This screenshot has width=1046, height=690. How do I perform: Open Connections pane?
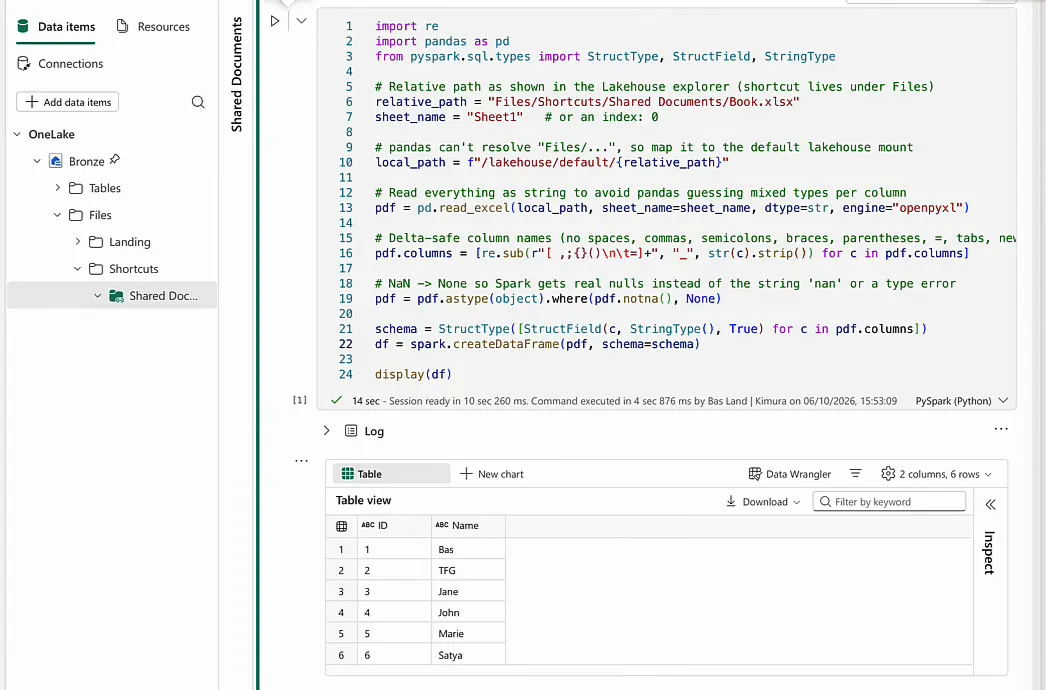(60, 63)
